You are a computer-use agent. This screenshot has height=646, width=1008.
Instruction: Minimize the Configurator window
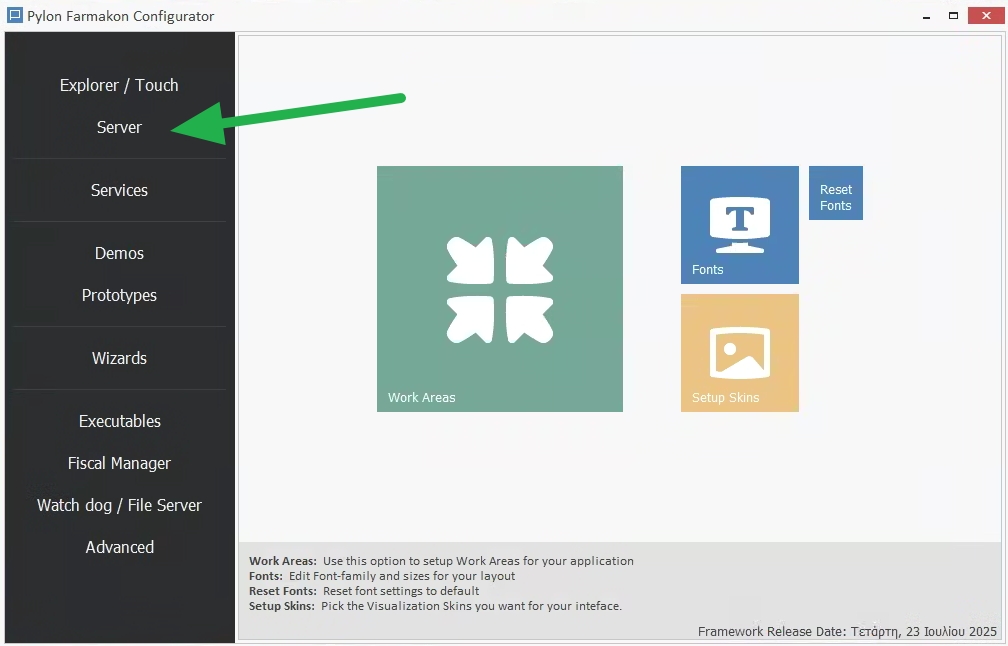click(x=925, y=16)
